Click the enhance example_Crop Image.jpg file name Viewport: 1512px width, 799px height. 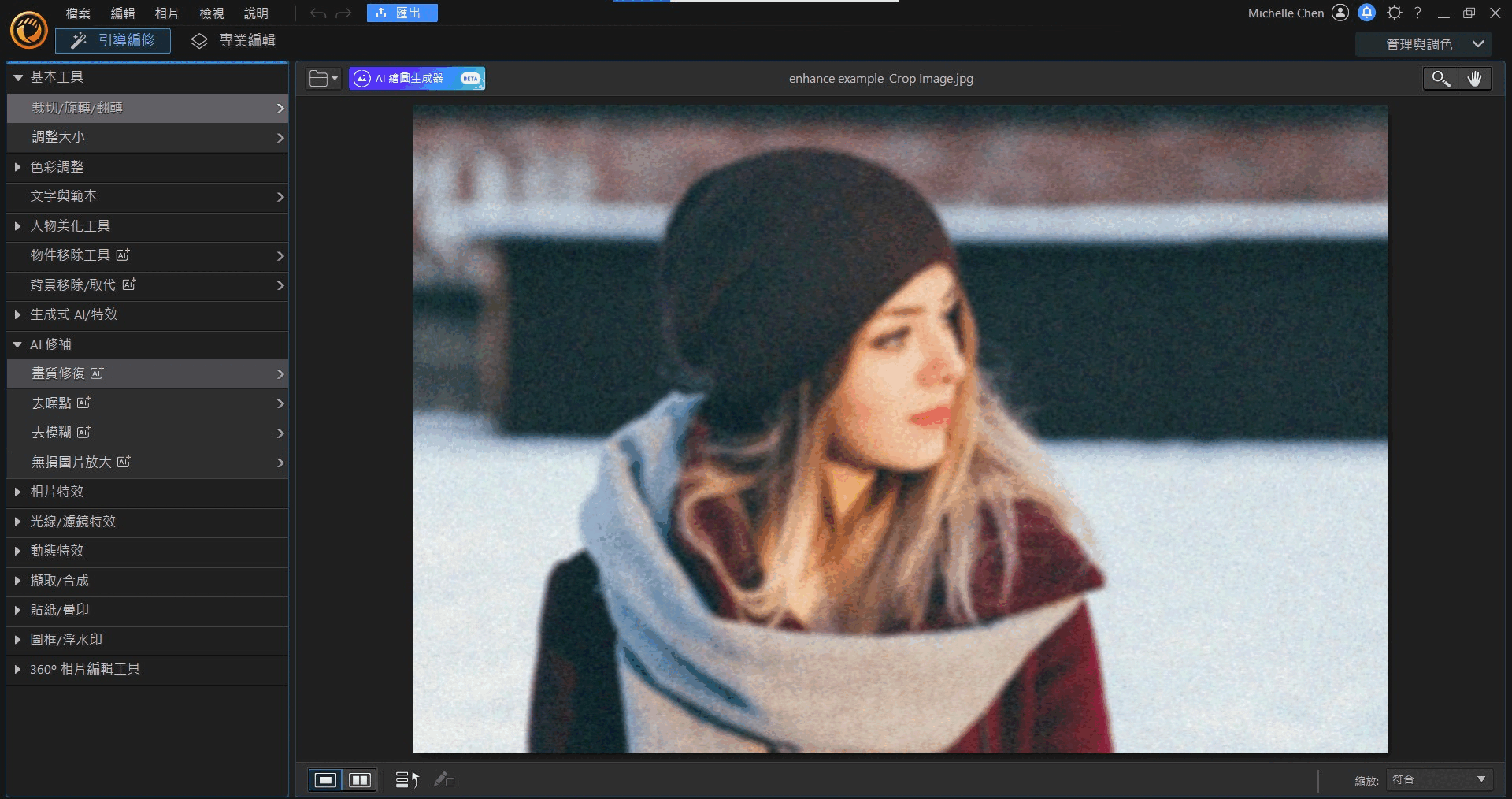pyautogui.click(x=880, y=79)
